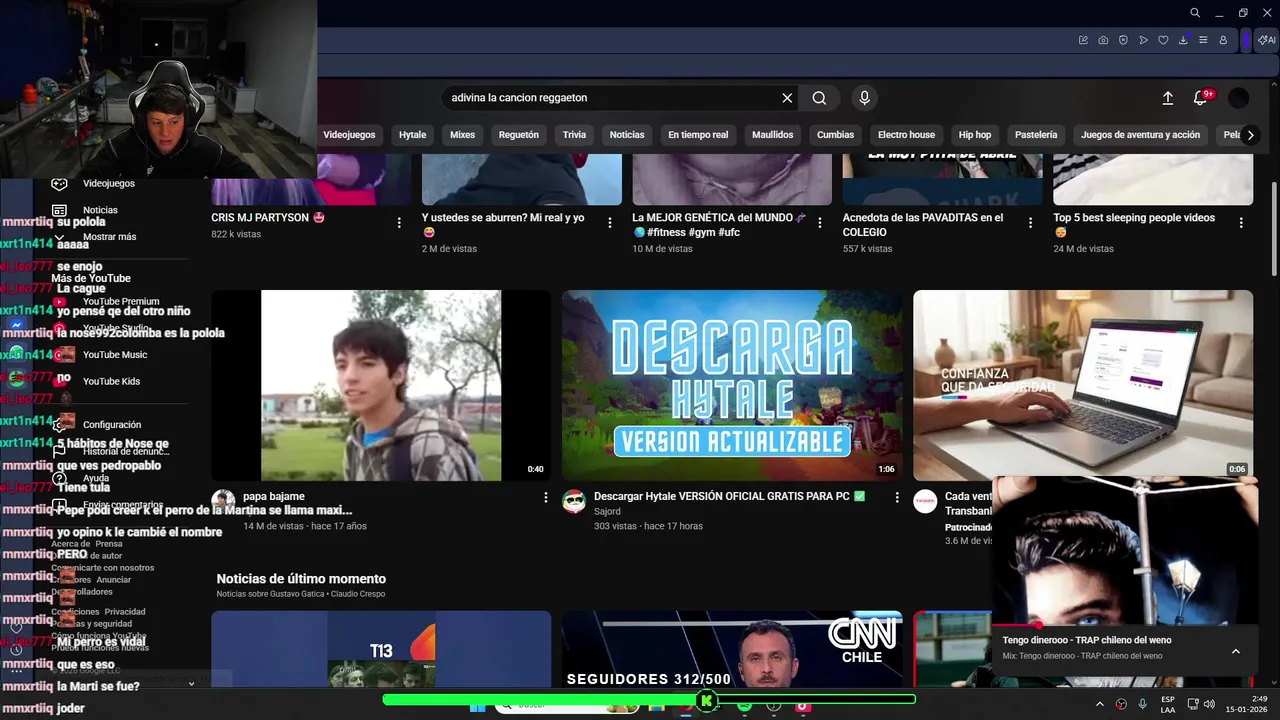The width and height of the screenshot is (1280, 720).
Task: Open YouTube Kids in the sidebar
Action: pos(111,381)
